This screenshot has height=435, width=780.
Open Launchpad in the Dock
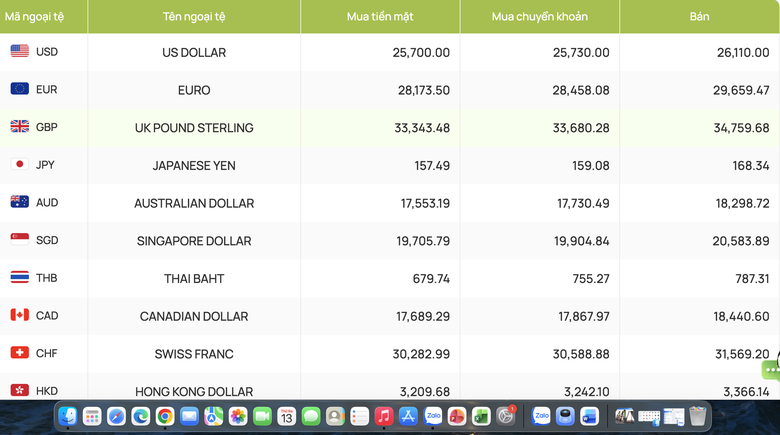pyautogui.click(x=92, y=416)
